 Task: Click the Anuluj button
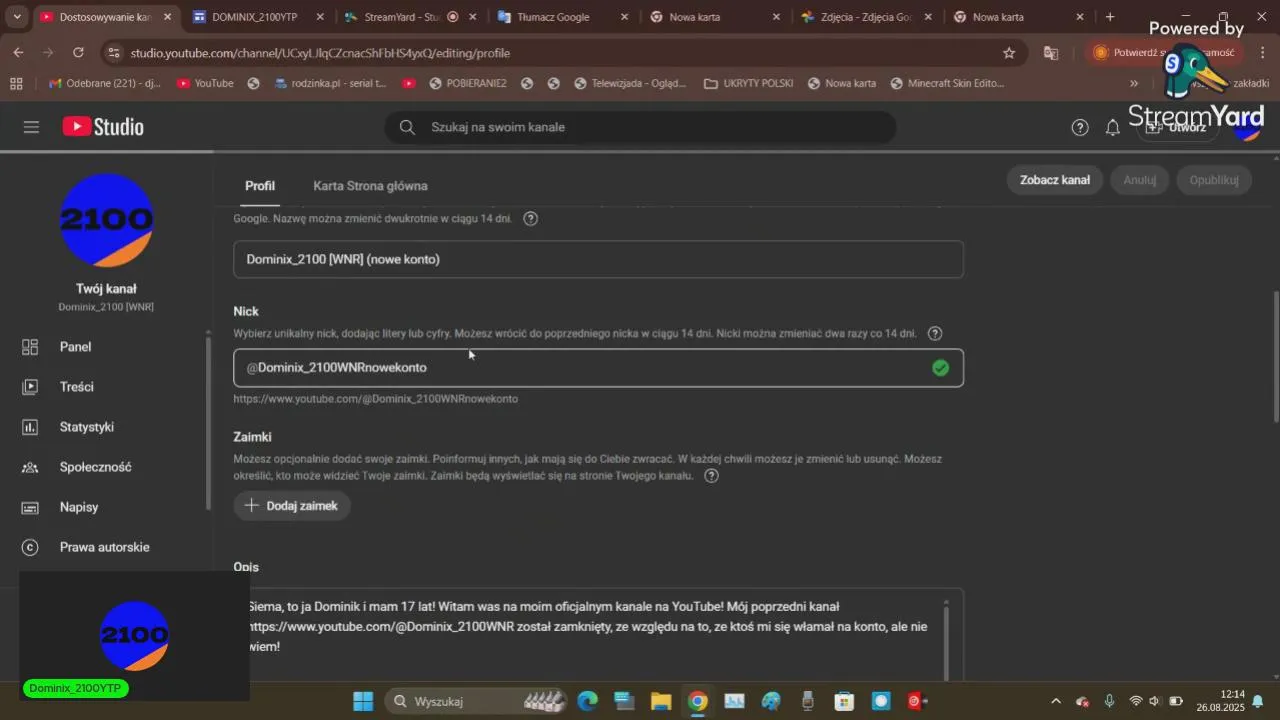click(x=1139, y=180)
